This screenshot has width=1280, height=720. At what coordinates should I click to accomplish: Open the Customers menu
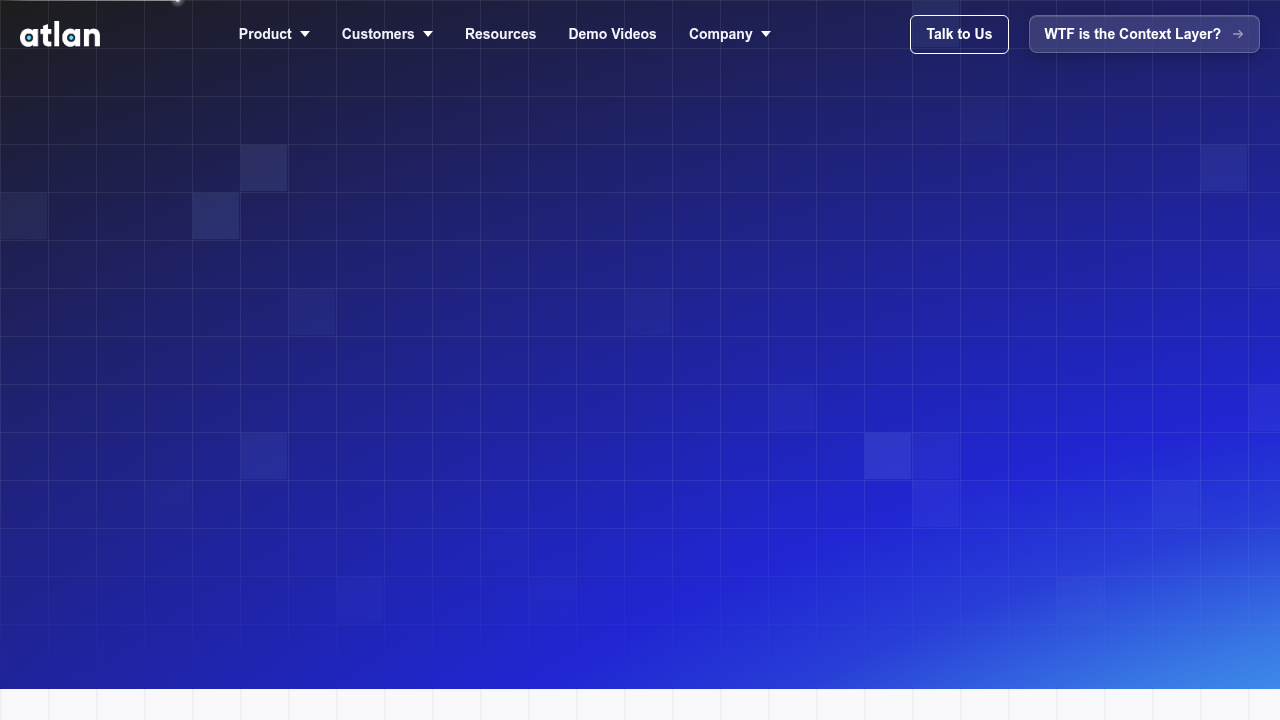[378, 34]
